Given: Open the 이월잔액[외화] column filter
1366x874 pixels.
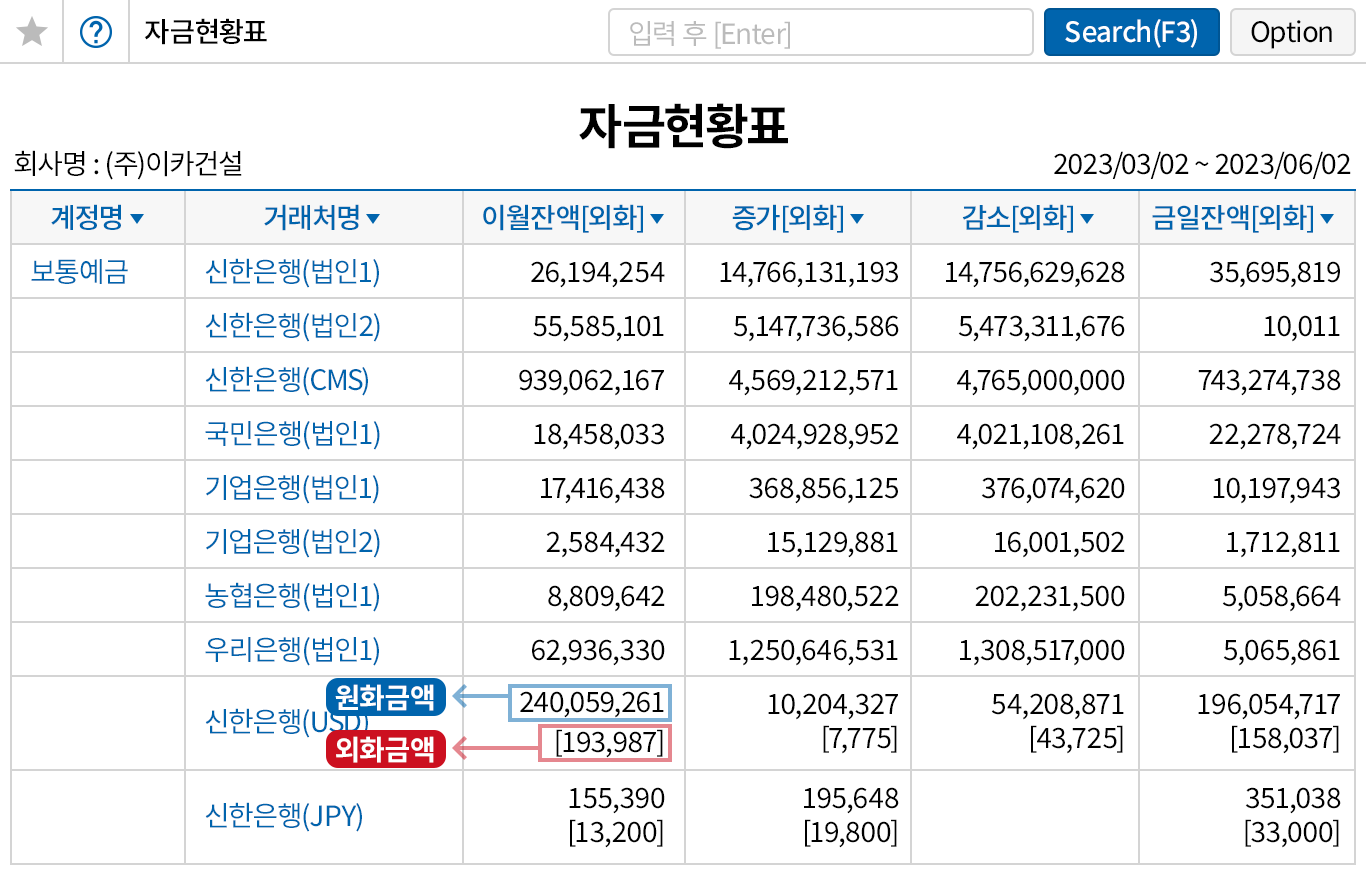Looking at the screenshot, I should tap(657, 218).
